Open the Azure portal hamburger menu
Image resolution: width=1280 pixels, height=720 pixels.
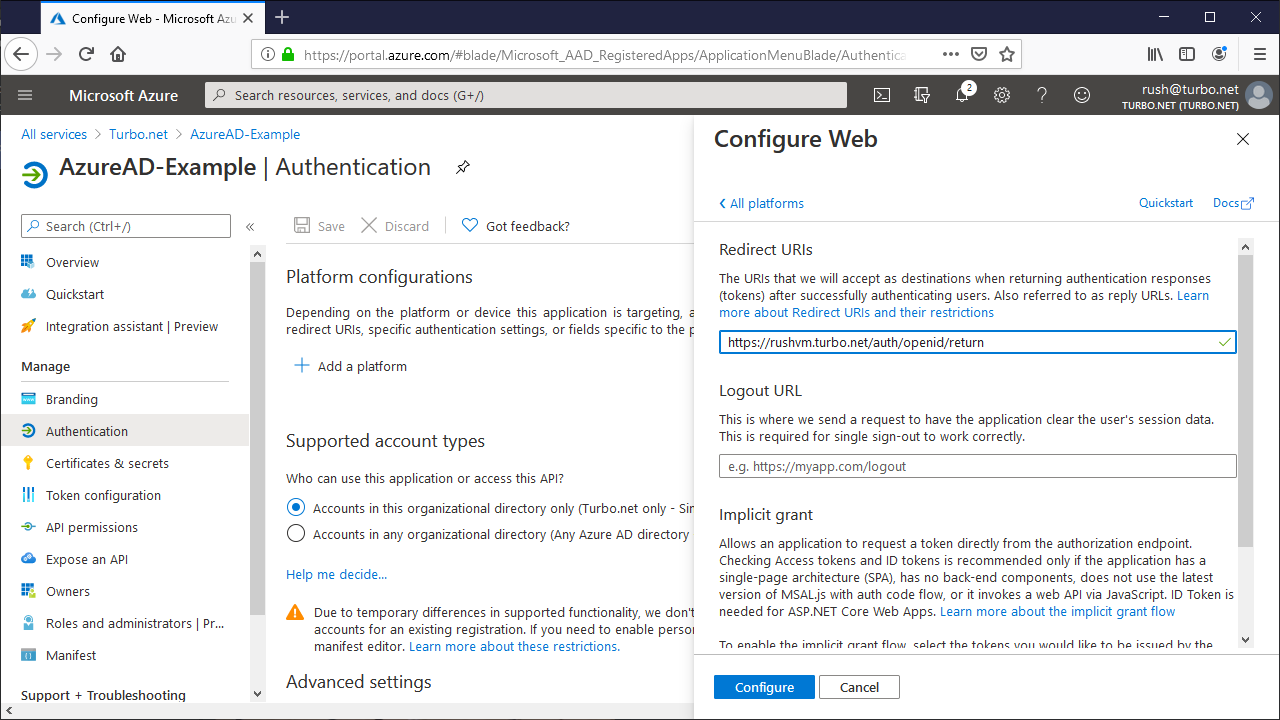pos(24,95)
